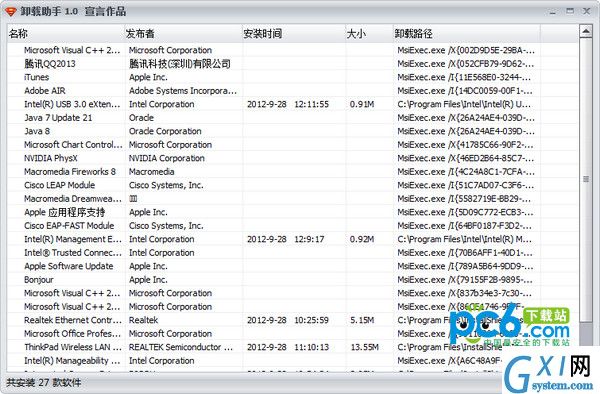Image resolution: width=600 pixels, height=394 pixels.
Task: Maximize the 卸载助手 window
Action: click(x=570, y=11)
